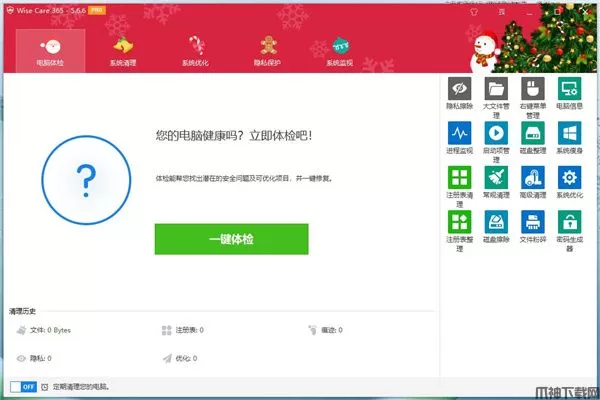The width and height of the screenshot is (600, 400).
Task: Switch to the 系统监视 system monitor tab
Action: pyautogui.click(x=340, y=51)
